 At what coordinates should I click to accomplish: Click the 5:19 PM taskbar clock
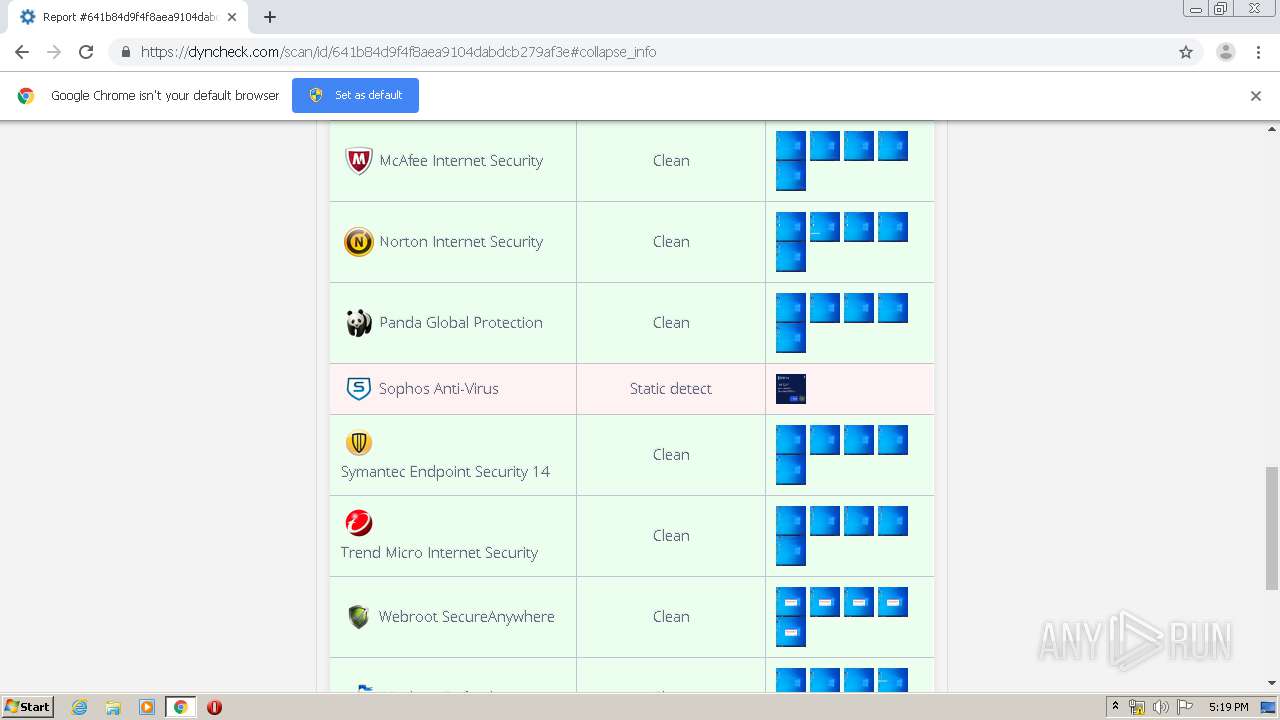[1228, 707]
